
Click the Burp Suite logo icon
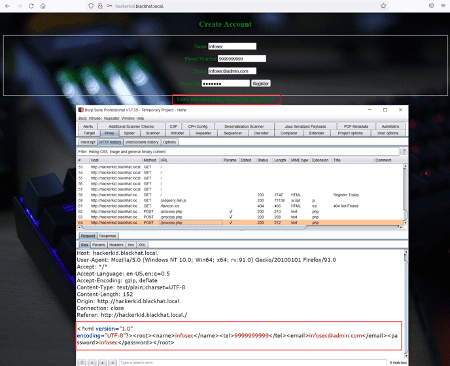coord(81,110)
